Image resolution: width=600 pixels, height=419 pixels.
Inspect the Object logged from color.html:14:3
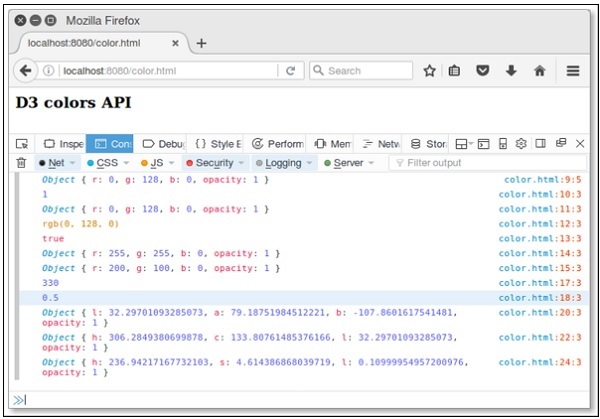point(161,253)
